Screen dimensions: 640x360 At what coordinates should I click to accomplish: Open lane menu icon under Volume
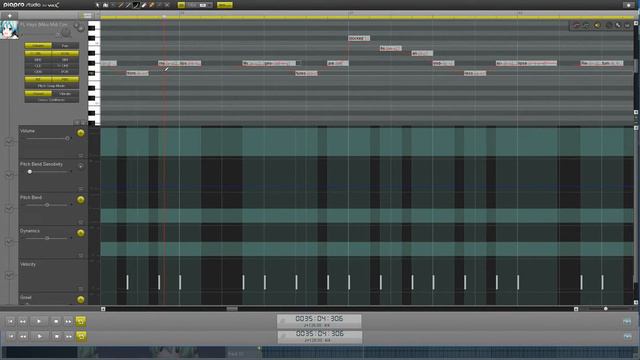(81, 156)
